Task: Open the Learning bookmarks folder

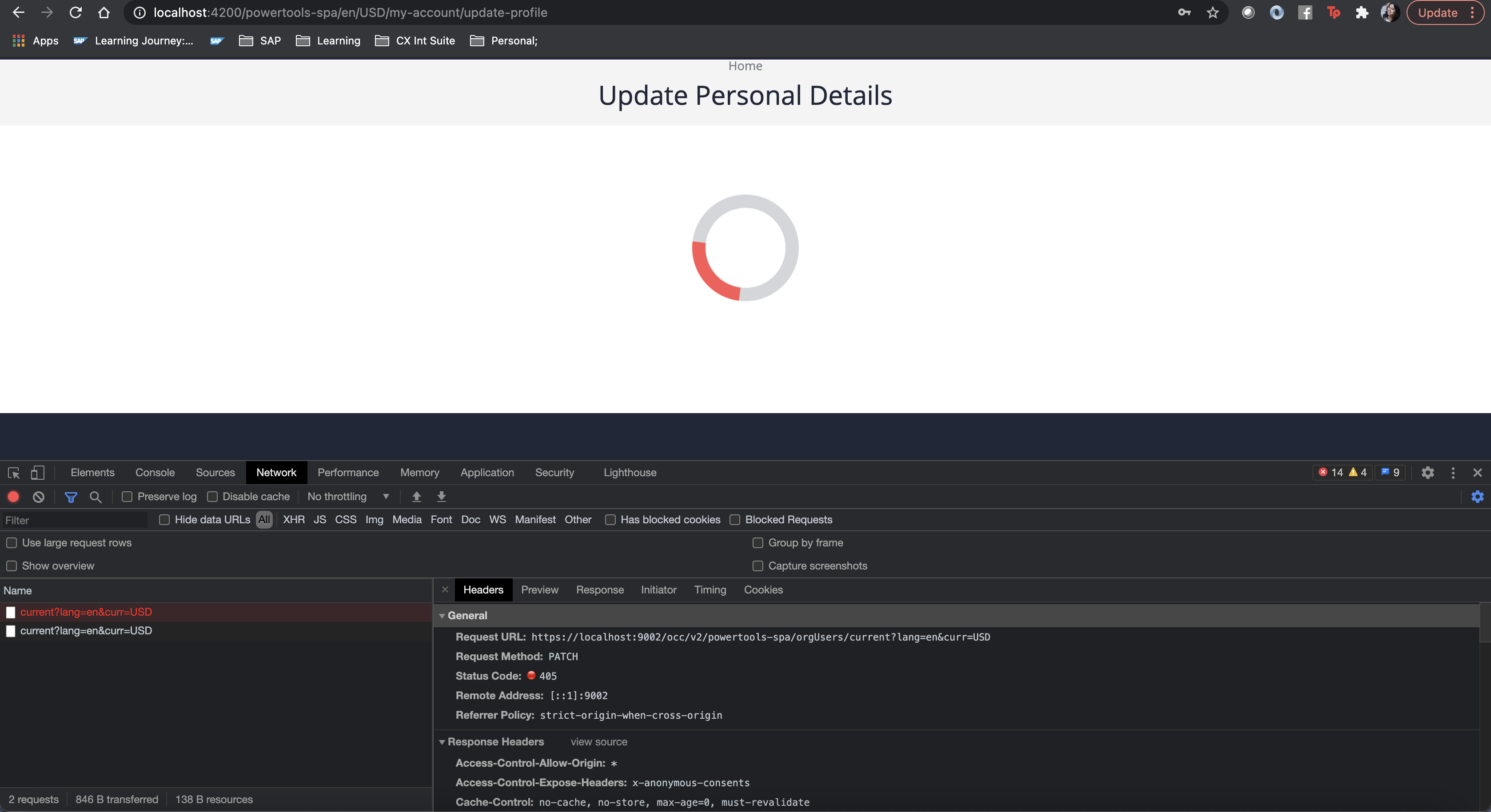Action: pos(328,40)
